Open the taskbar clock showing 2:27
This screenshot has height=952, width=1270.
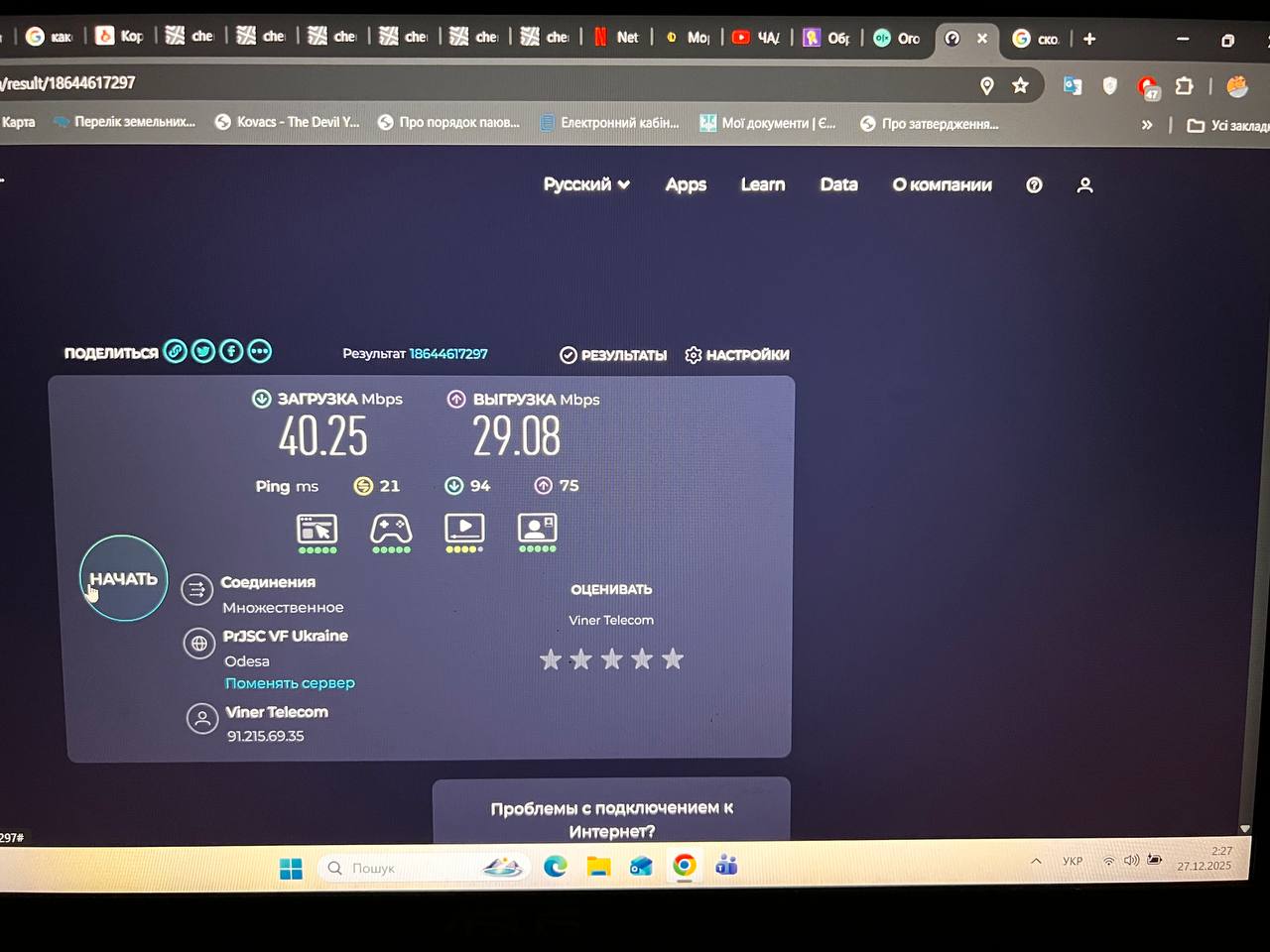coord(1205,859)
